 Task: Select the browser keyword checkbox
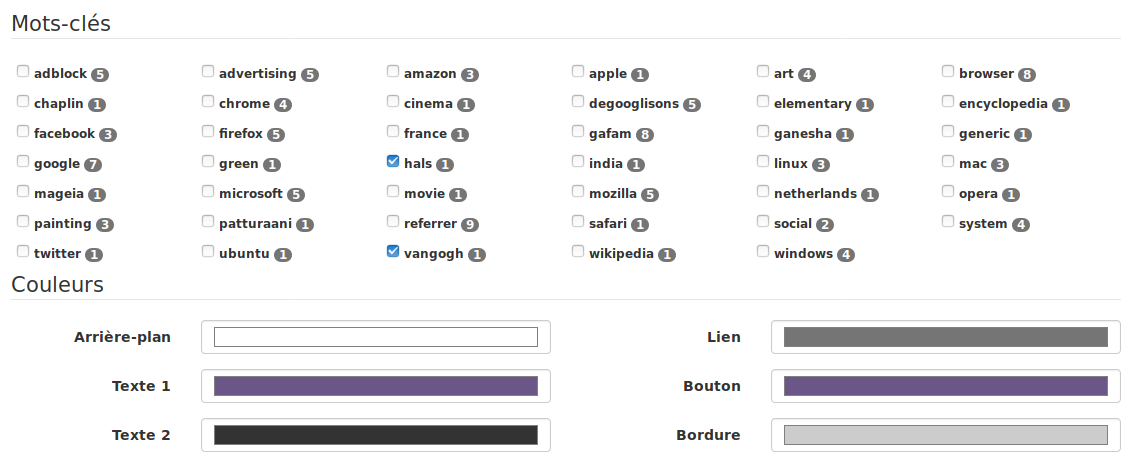[948, 71]
